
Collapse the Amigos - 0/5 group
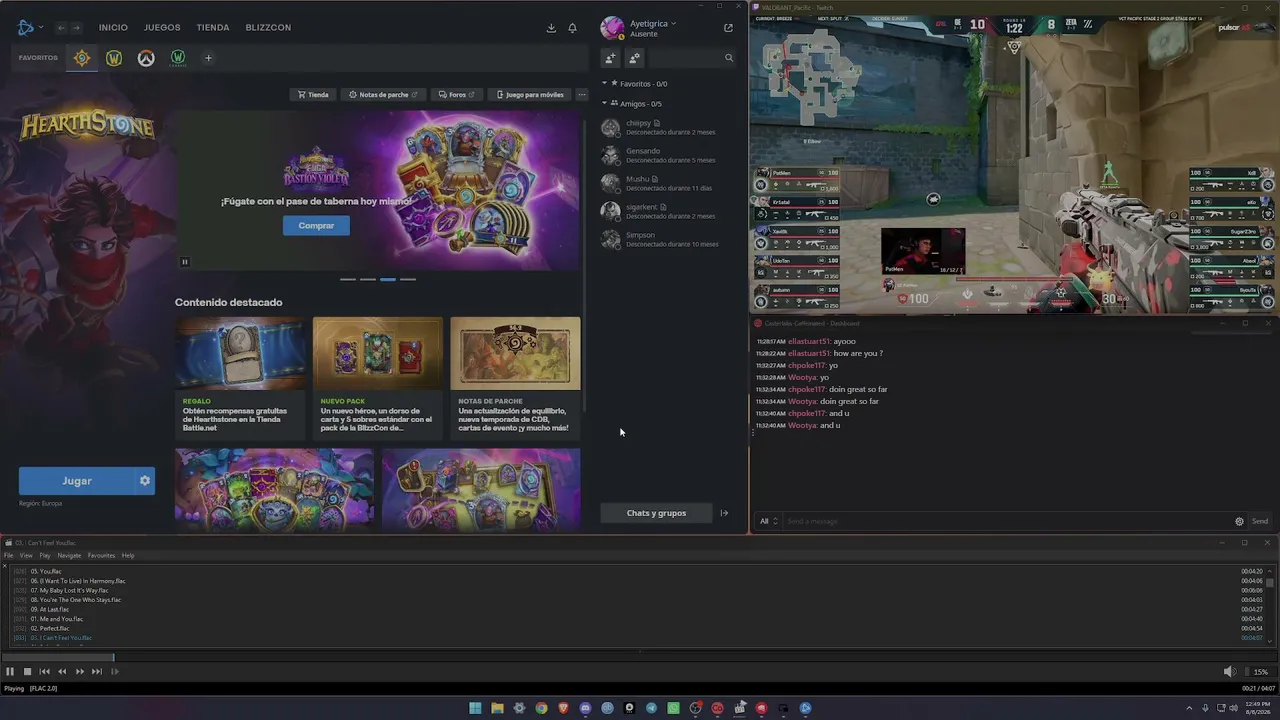(604, 103)
